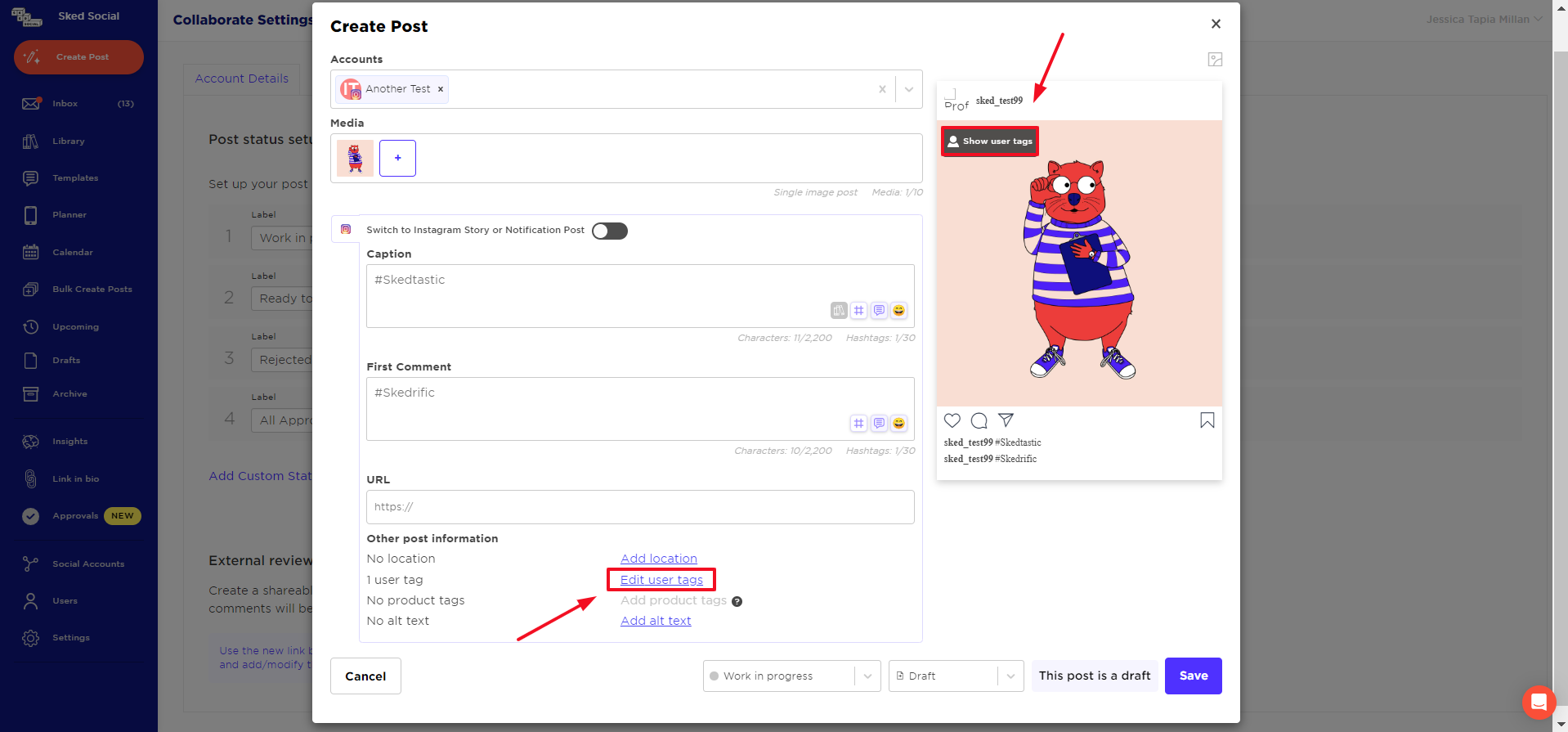Click the Calendar icon in sidebar
Screen dimensions: 1568x732
click(x=30, y=252)
